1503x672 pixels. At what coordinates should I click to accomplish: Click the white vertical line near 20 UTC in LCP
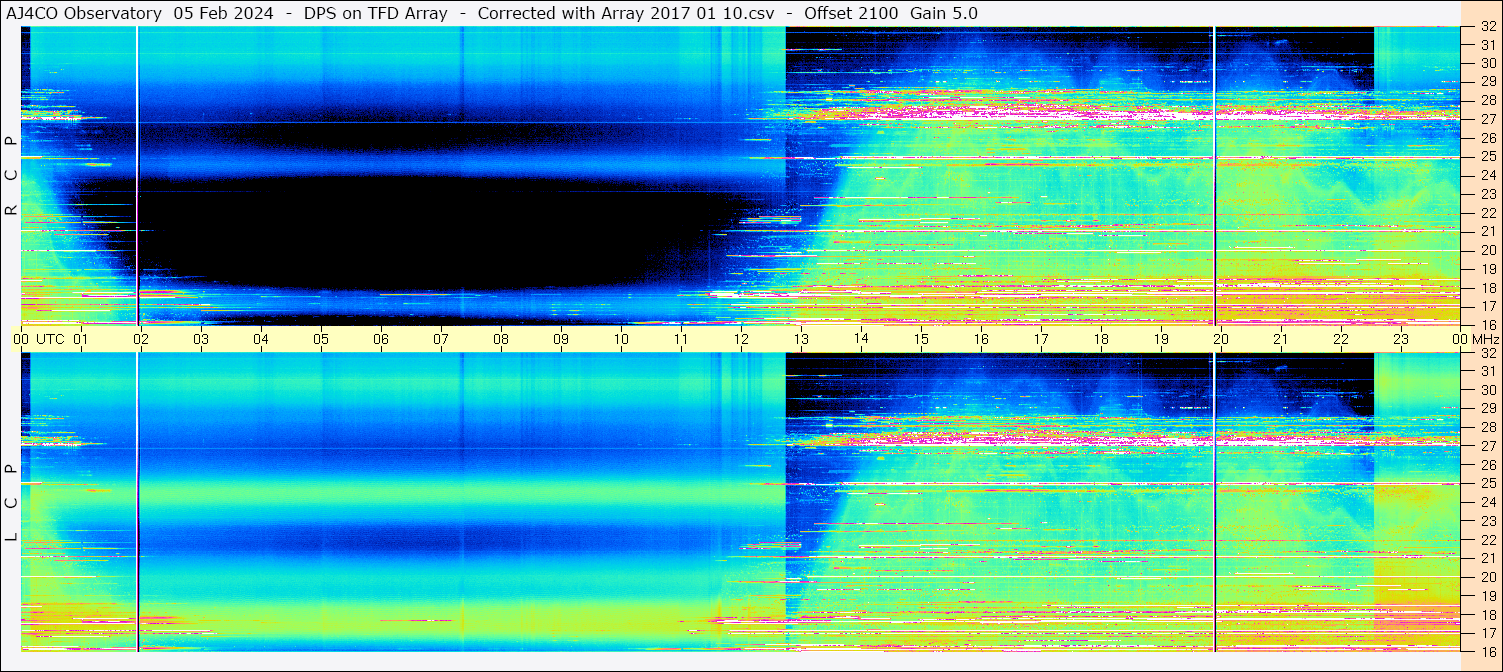tap(1214, 502)
